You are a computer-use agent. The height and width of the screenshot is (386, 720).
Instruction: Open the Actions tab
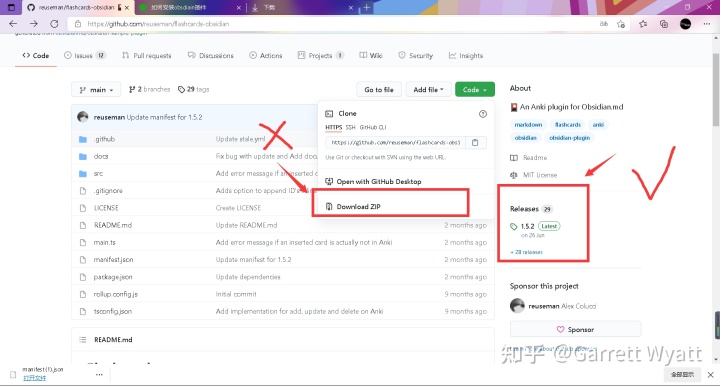266,56
